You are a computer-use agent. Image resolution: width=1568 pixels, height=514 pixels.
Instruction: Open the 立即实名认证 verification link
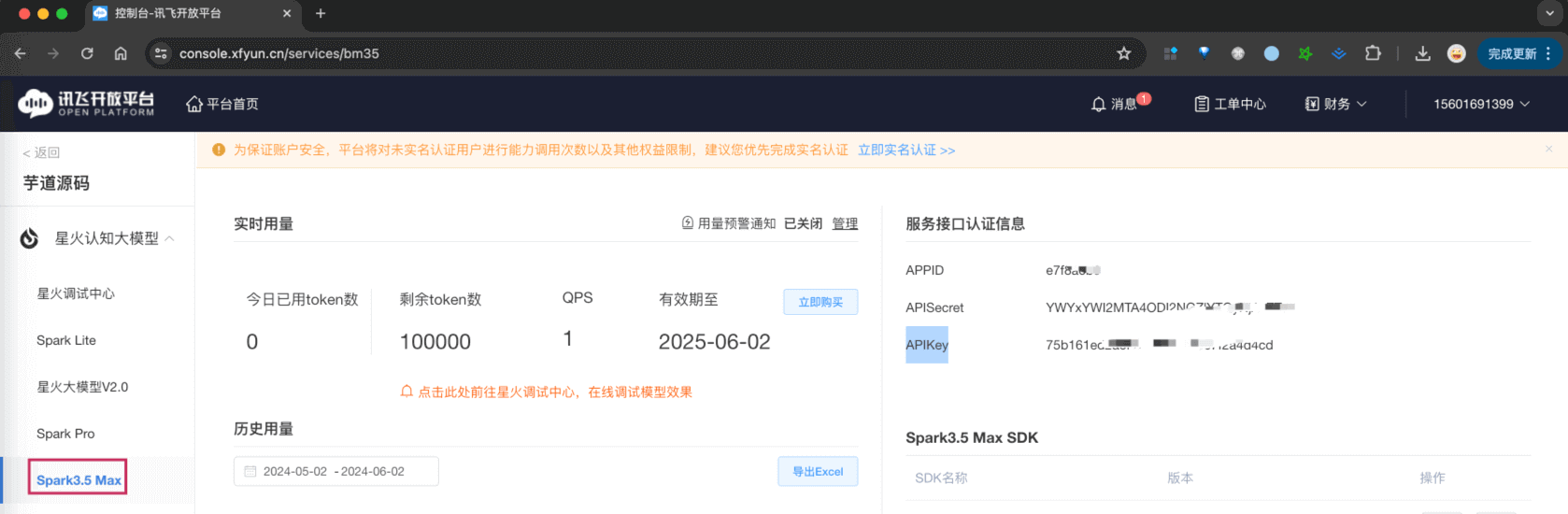905,150
